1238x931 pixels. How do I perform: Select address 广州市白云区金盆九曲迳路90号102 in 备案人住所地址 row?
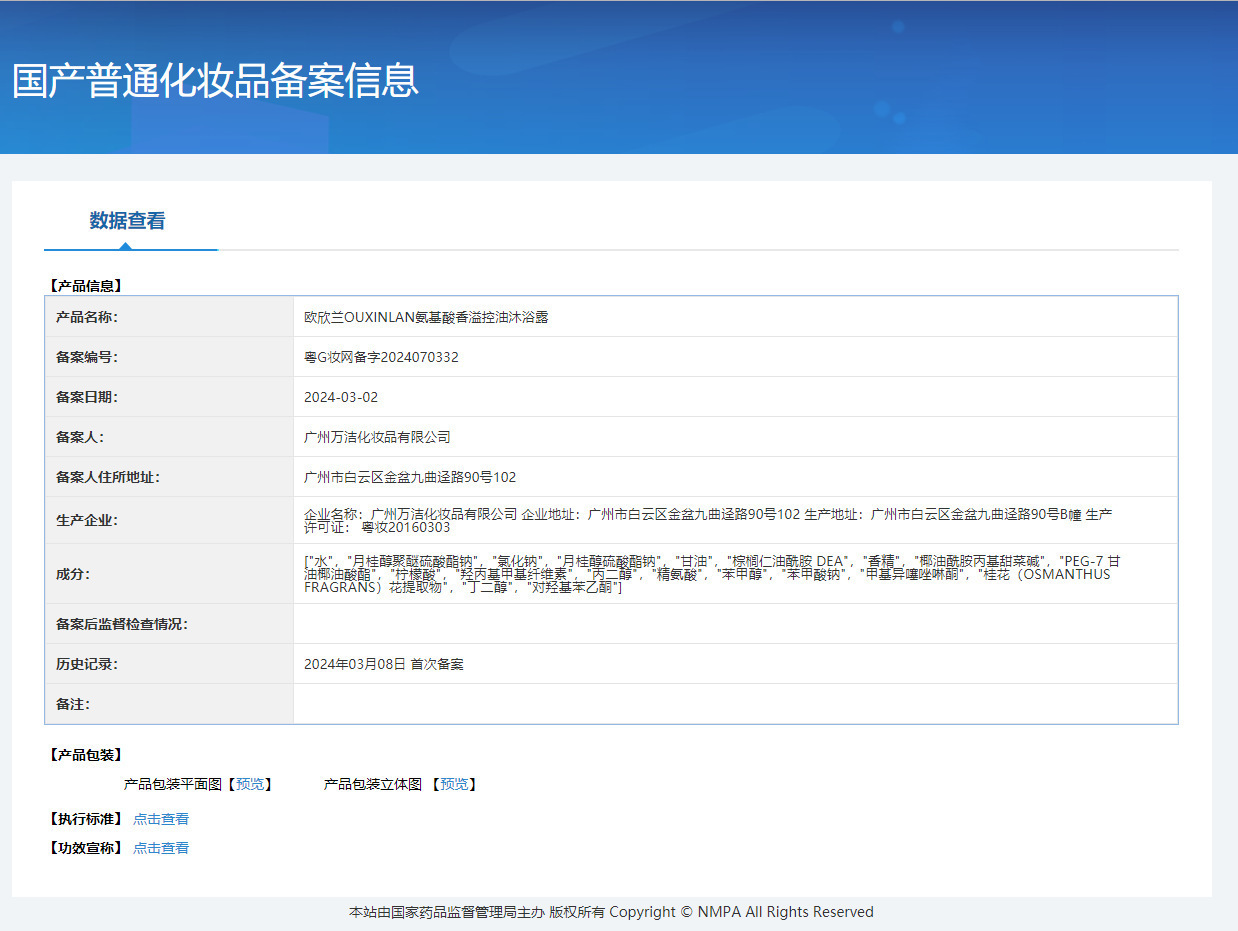click(410, 477)
